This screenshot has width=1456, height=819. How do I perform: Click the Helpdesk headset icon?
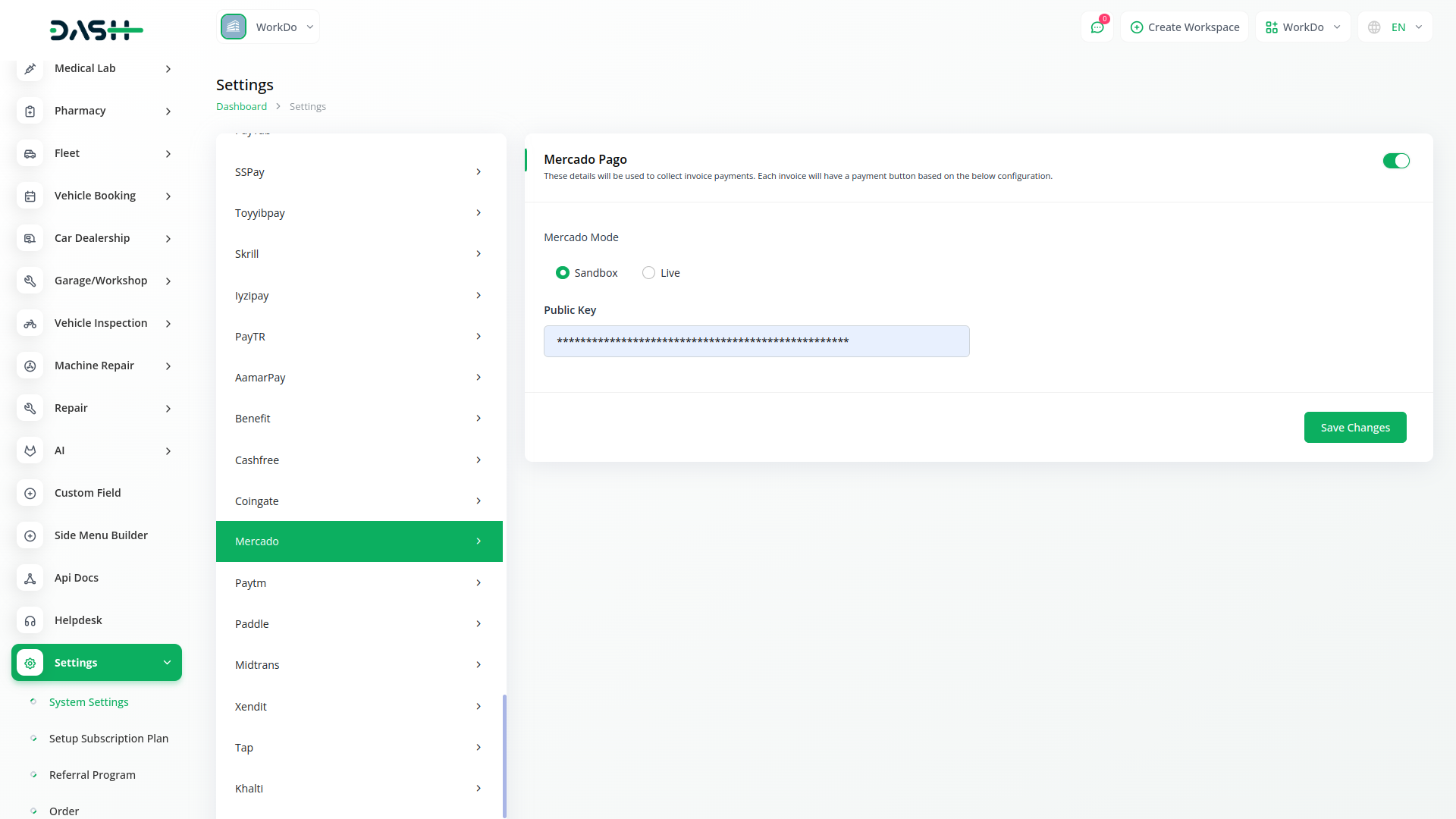(30, 620)
